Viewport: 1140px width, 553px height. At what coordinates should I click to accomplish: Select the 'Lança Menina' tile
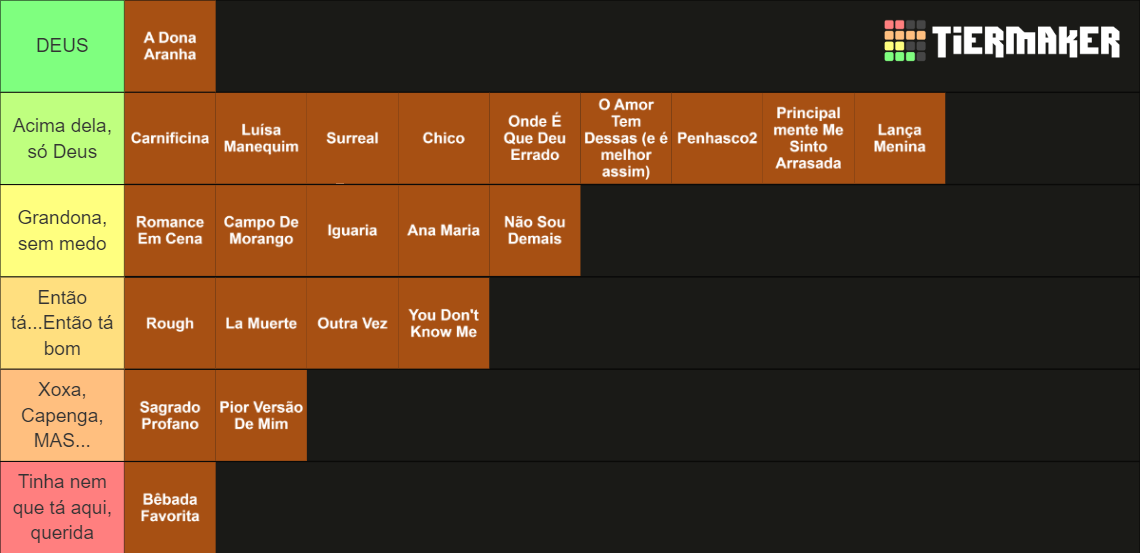[x=899, y=138]
